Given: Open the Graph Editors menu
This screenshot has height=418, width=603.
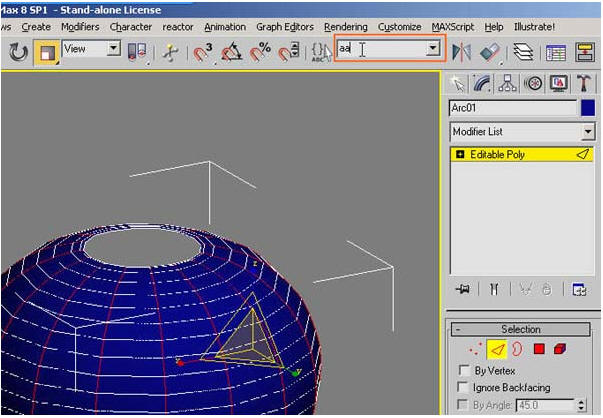Looking at the screenshot, I should coord(285,27).
